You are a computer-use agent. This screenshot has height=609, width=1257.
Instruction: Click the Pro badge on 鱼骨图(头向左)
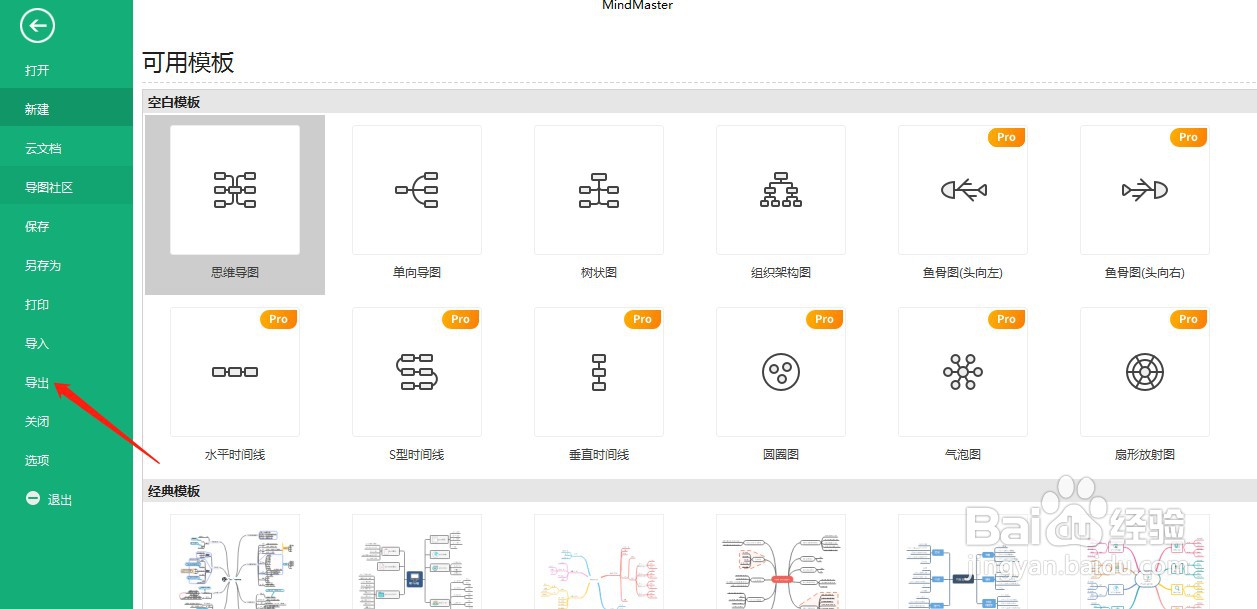click(x=1006, y=137)
